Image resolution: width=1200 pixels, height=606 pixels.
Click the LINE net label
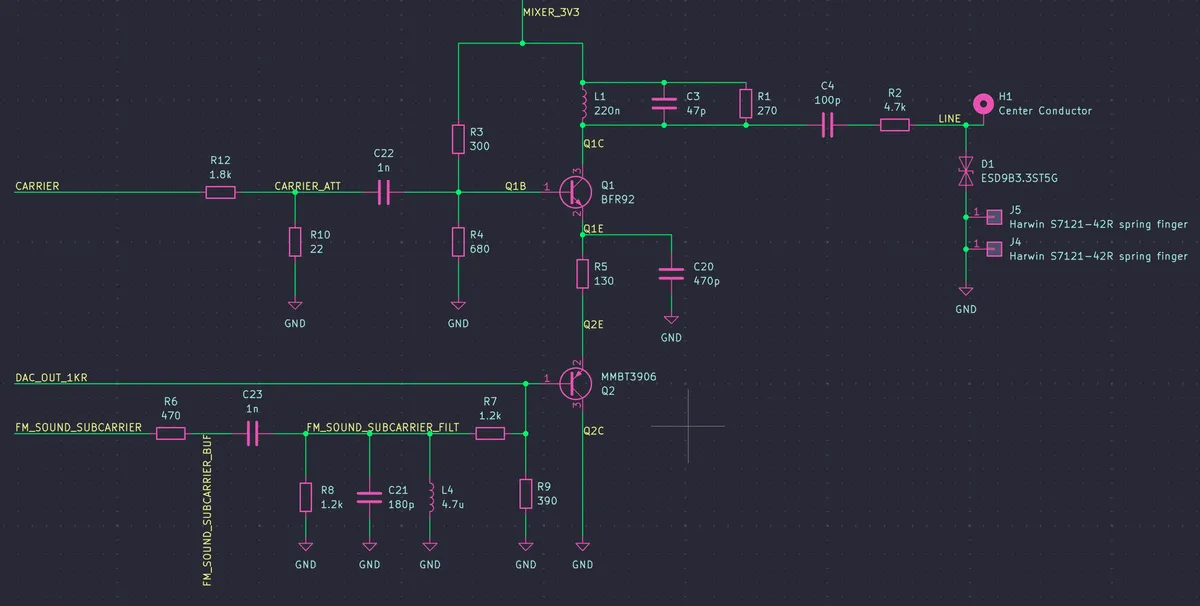pos(949,119)
